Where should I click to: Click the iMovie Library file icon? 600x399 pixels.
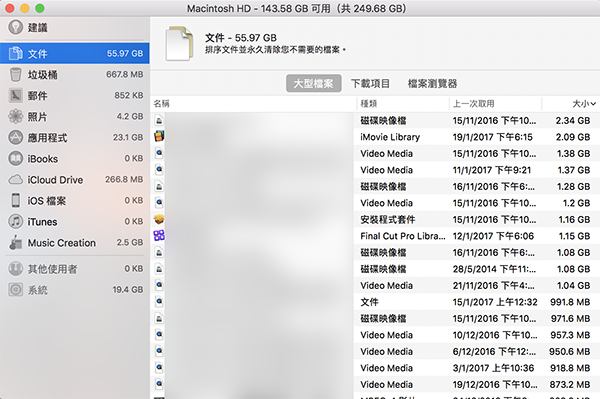[x=159, y=137]
